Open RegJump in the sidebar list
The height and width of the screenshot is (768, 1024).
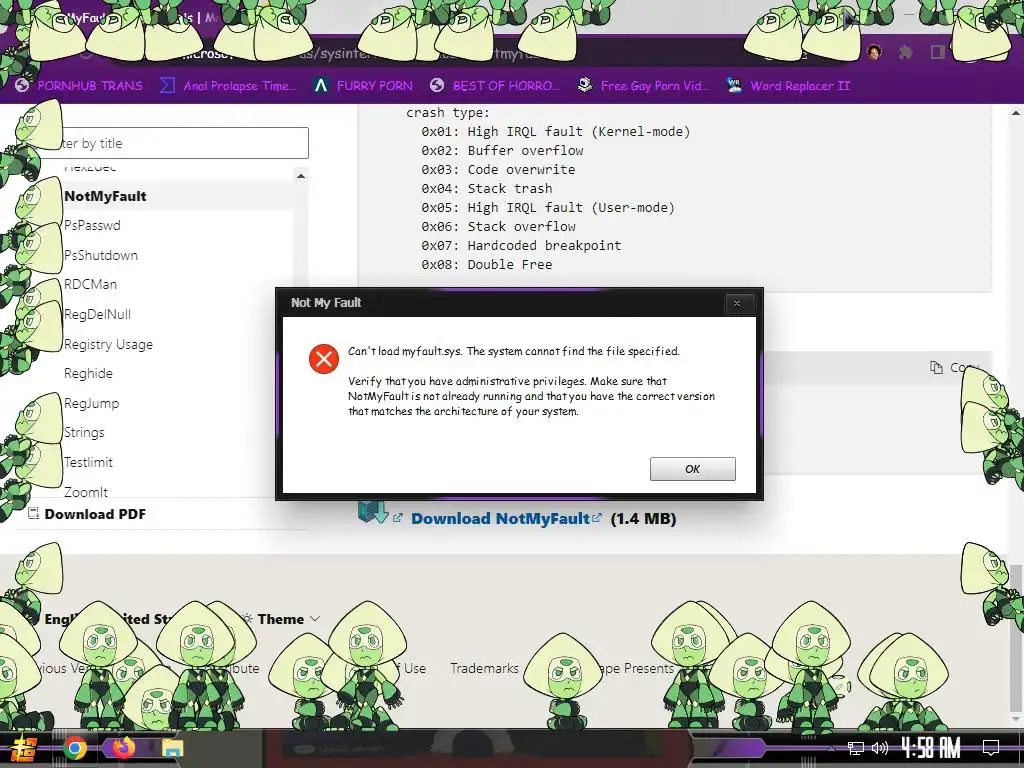click(91, 403)
